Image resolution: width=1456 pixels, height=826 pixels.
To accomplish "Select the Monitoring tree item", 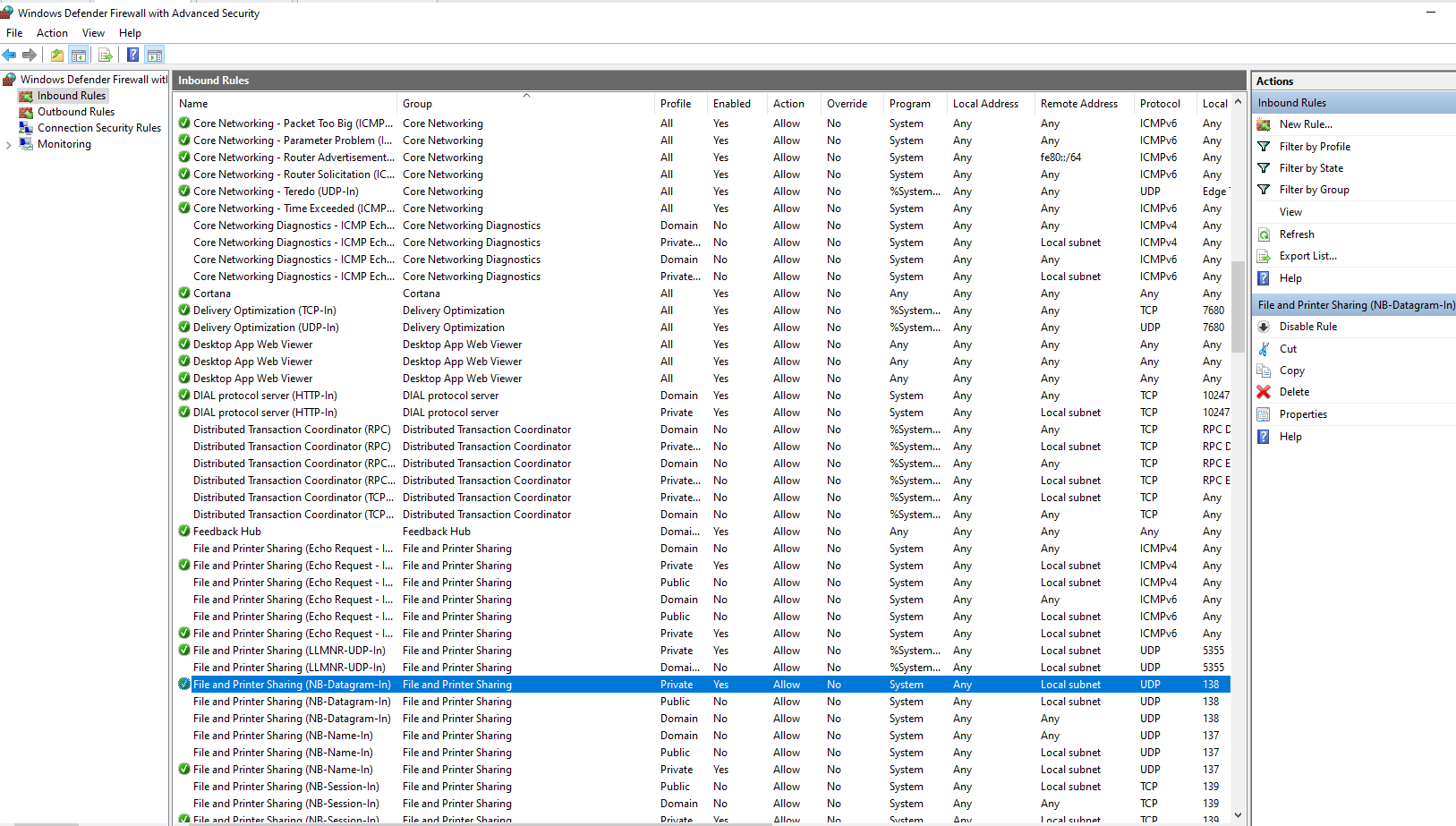I will point(64,144).
